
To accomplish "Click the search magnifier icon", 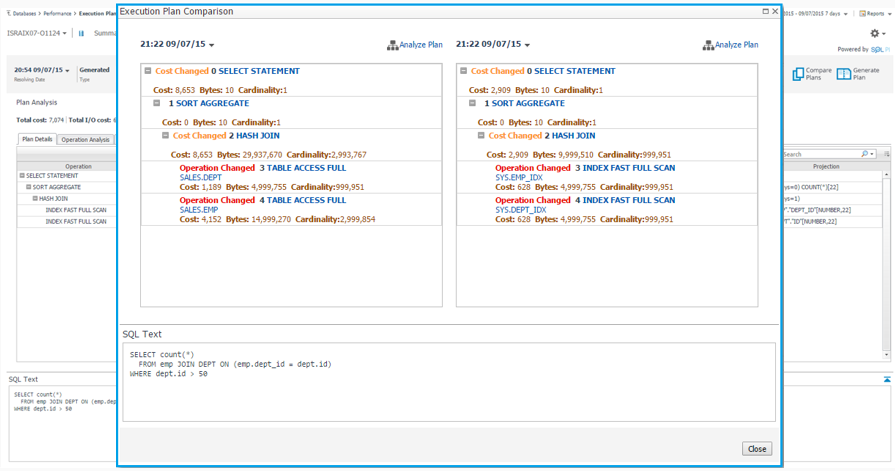I will click(x=865, y=154).
